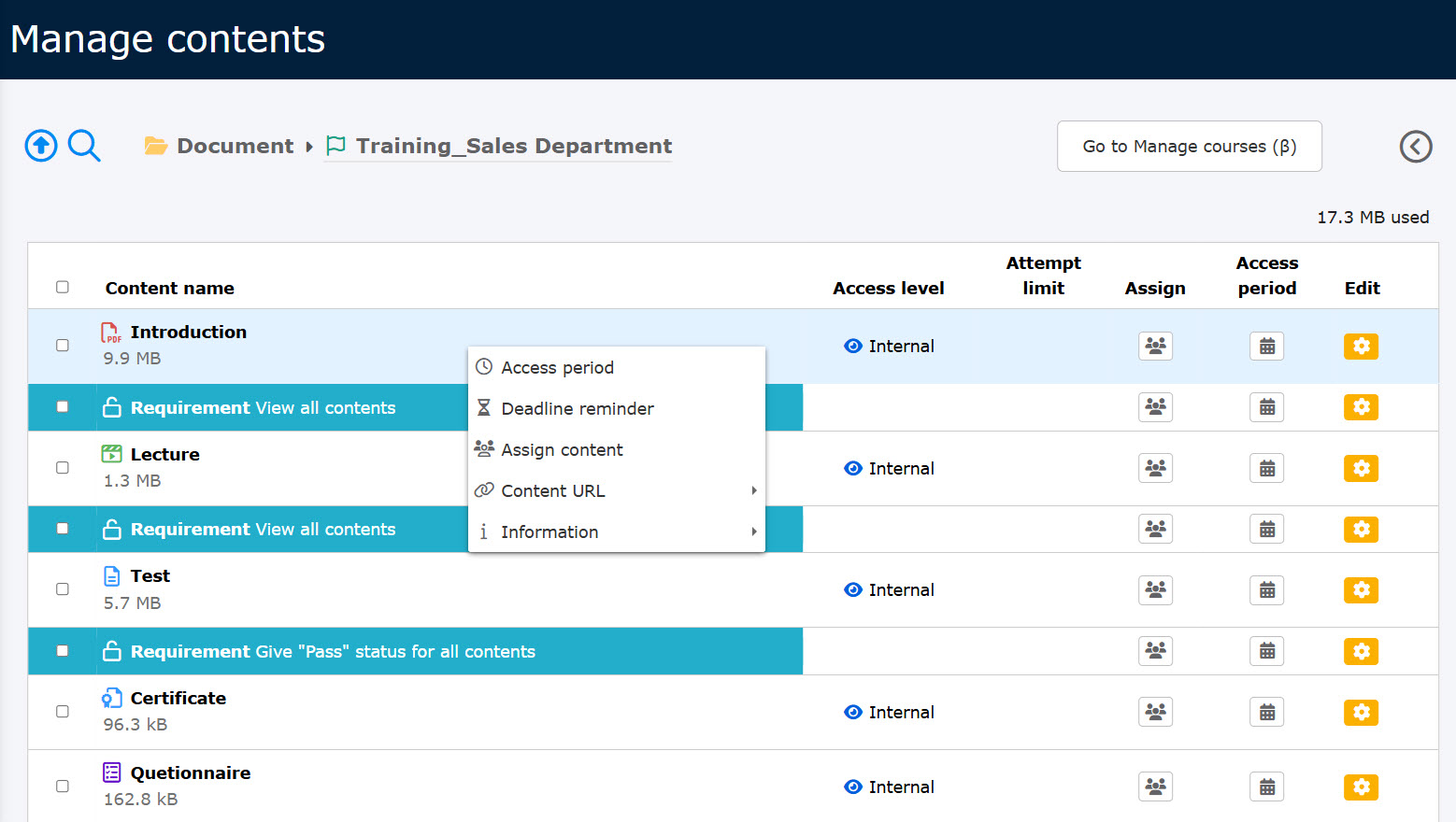Open Access period calendar for Lecture

point(1266,469)
